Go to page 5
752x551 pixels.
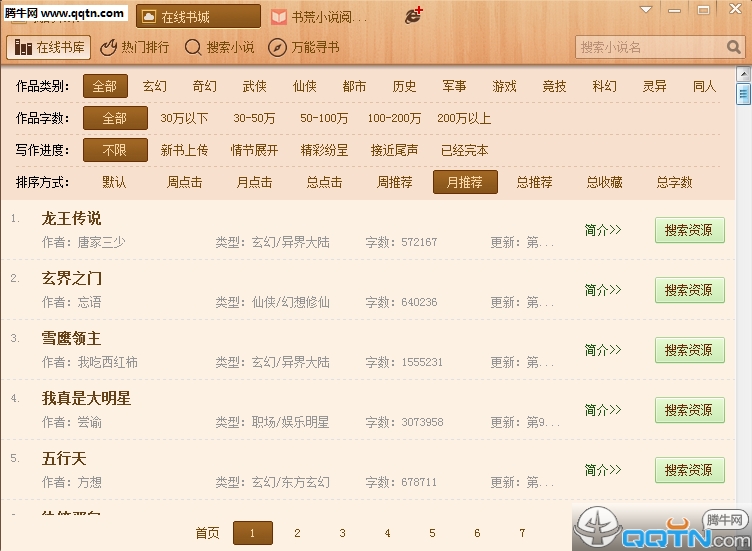point(432,533)
